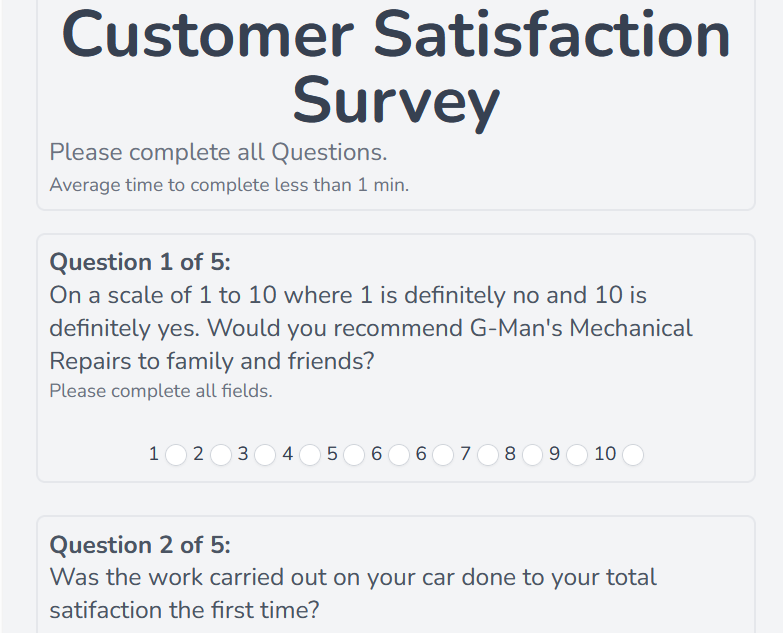
Task: Choose the first rating 6 radio button
Action: pos(399,455)
